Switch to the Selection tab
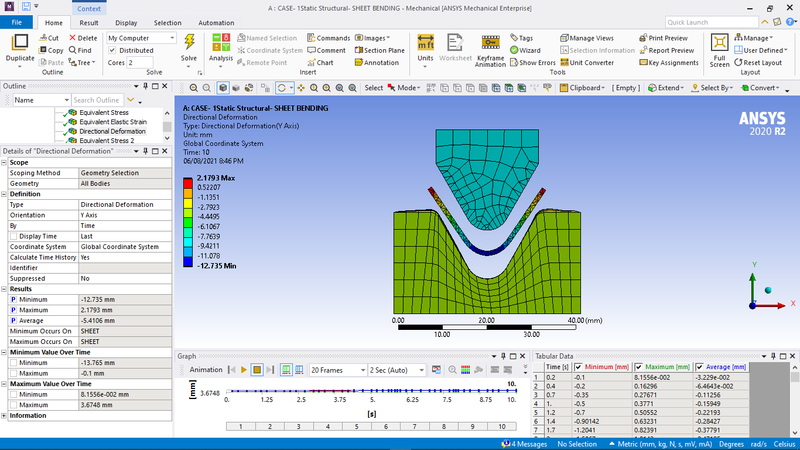 [x=167, y=22]
